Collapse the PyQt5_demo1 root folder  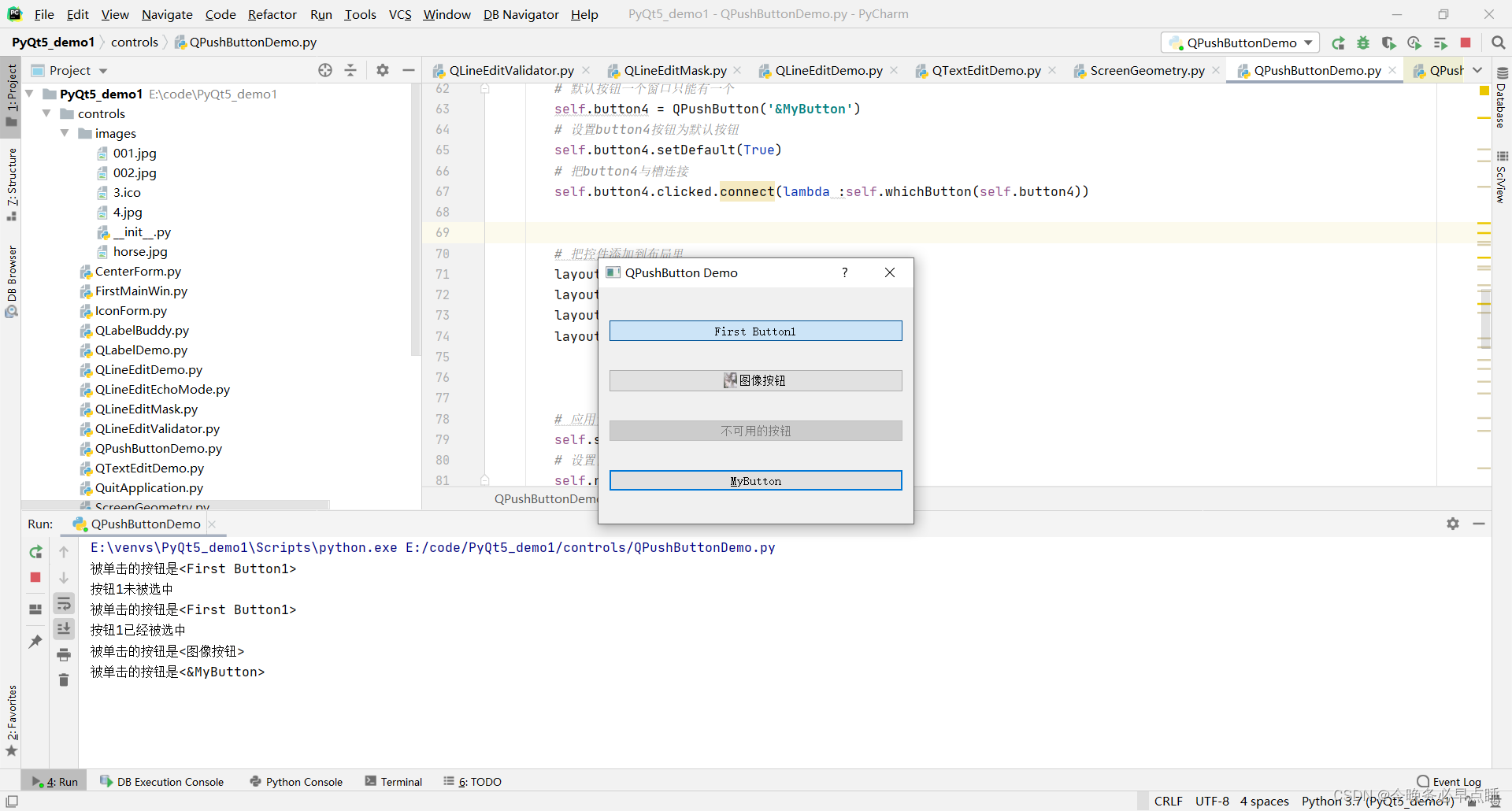[29, 94]
